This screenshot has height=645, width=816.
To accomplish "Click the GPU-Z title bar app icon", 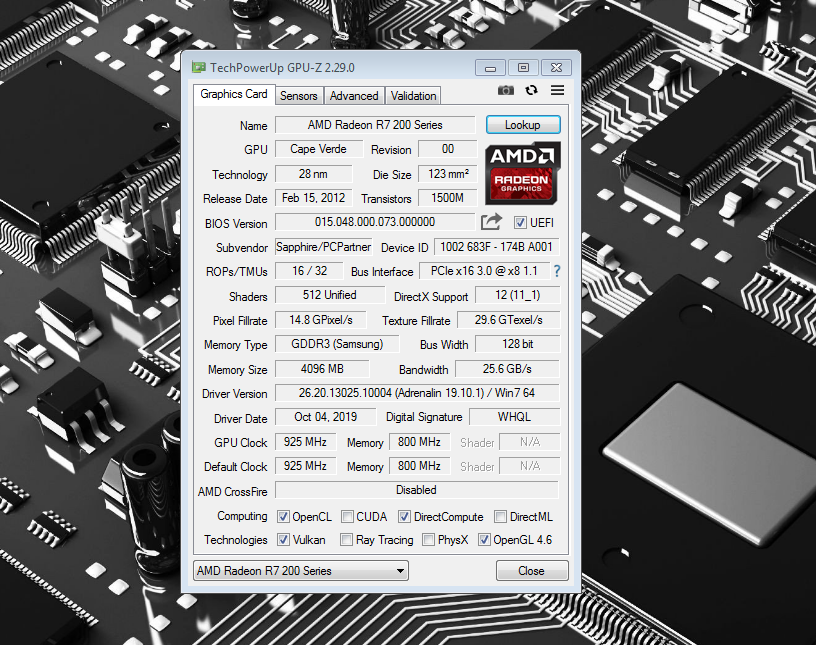I will 198,67.
